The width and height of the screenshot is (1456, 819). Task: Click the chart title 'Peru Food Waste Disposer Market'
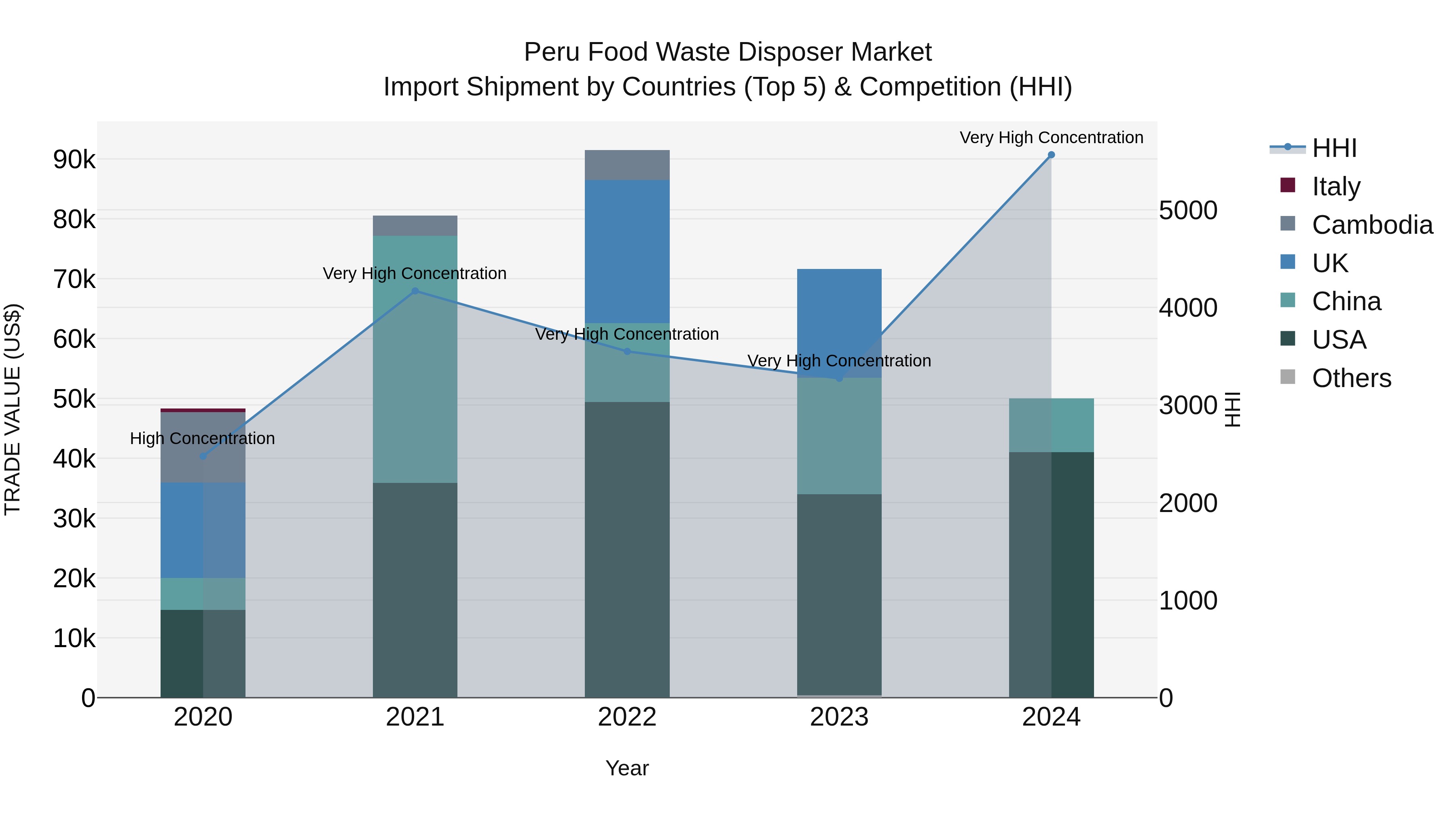728,52
